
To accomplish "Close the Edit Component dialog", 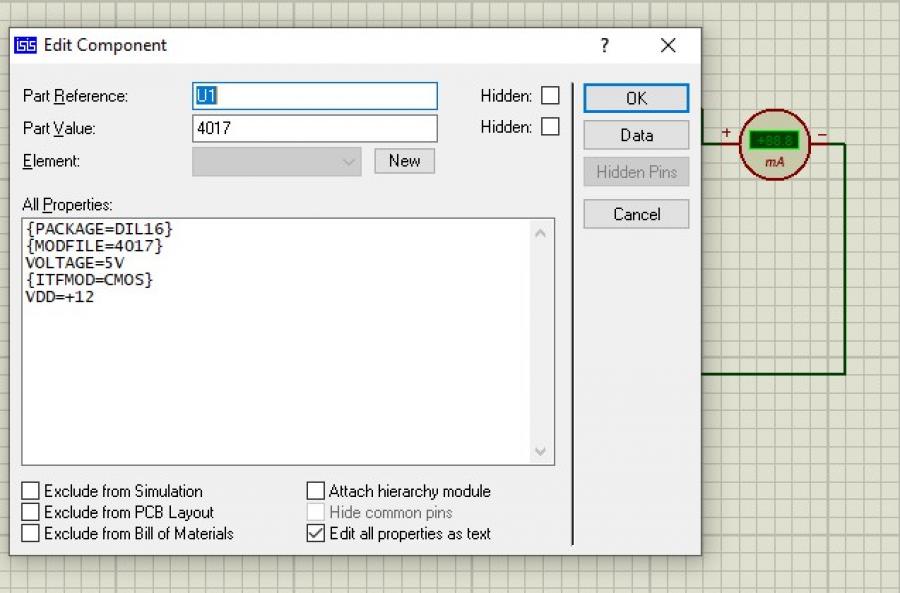I will point(668,45).
